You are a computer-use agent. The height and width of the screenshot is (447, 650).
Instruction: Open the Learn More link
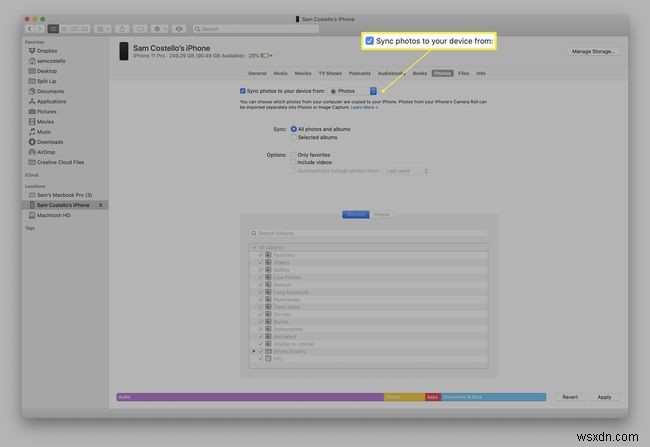(364, 107)
